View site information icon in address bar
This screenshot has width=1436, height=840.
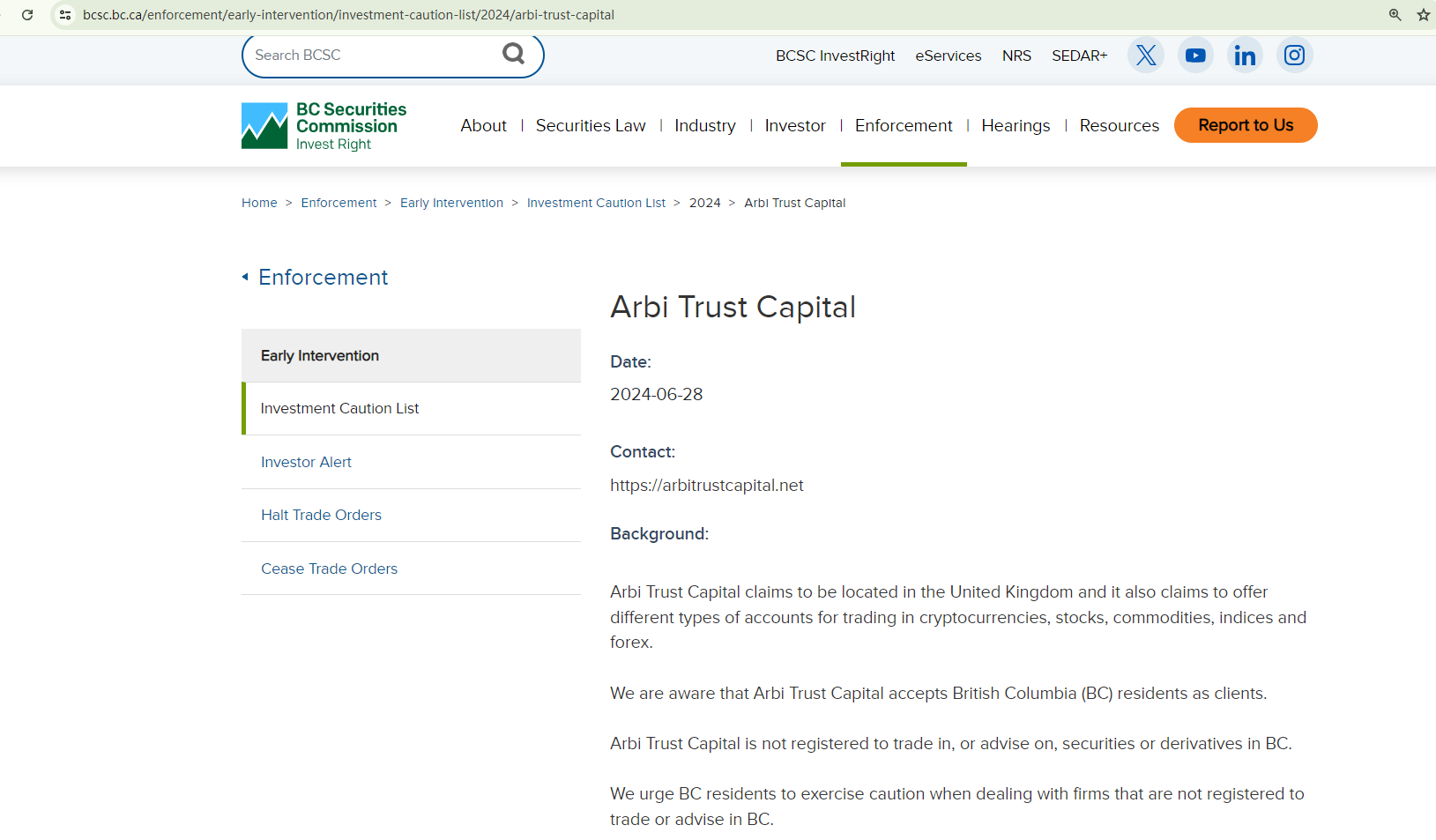click(65, 15)
